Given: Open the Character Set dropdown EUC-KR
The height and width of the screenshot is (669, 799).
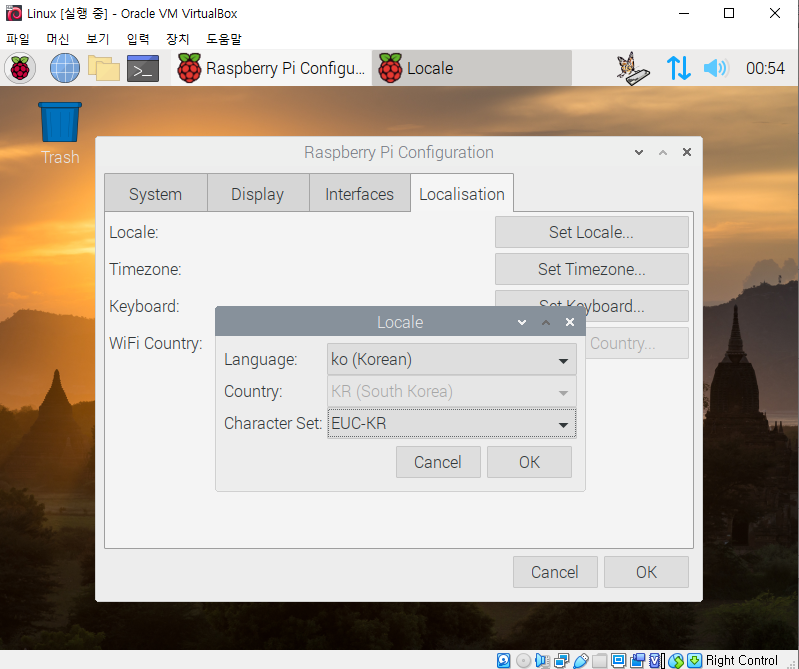Looking at the screenshot, I should click(x=451, y=423).
